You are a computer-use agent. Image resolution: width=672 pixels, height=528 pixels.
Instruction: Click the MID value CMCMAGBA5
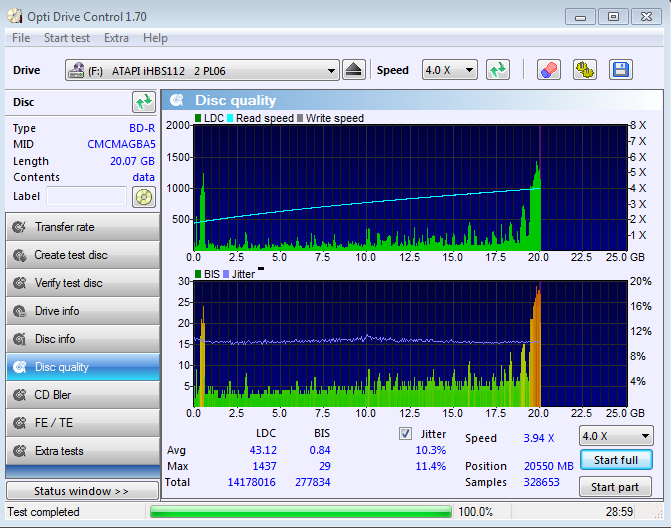pos(121,144)
